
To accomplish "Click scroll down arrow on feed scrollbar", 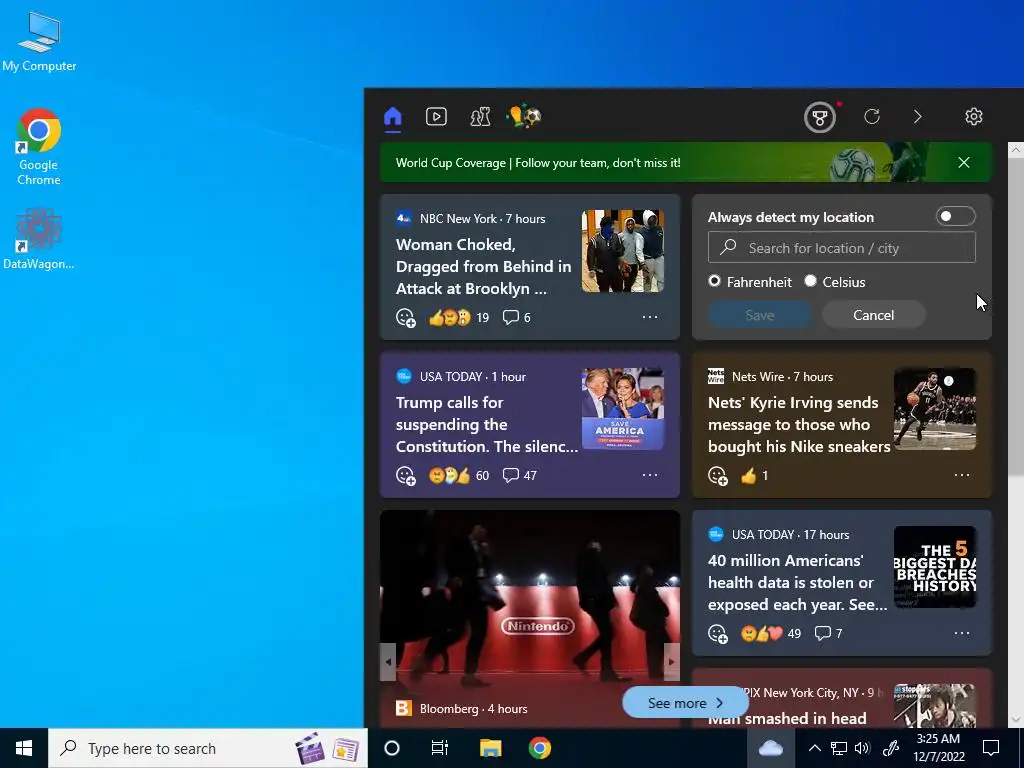I will tap(1016, 719).
